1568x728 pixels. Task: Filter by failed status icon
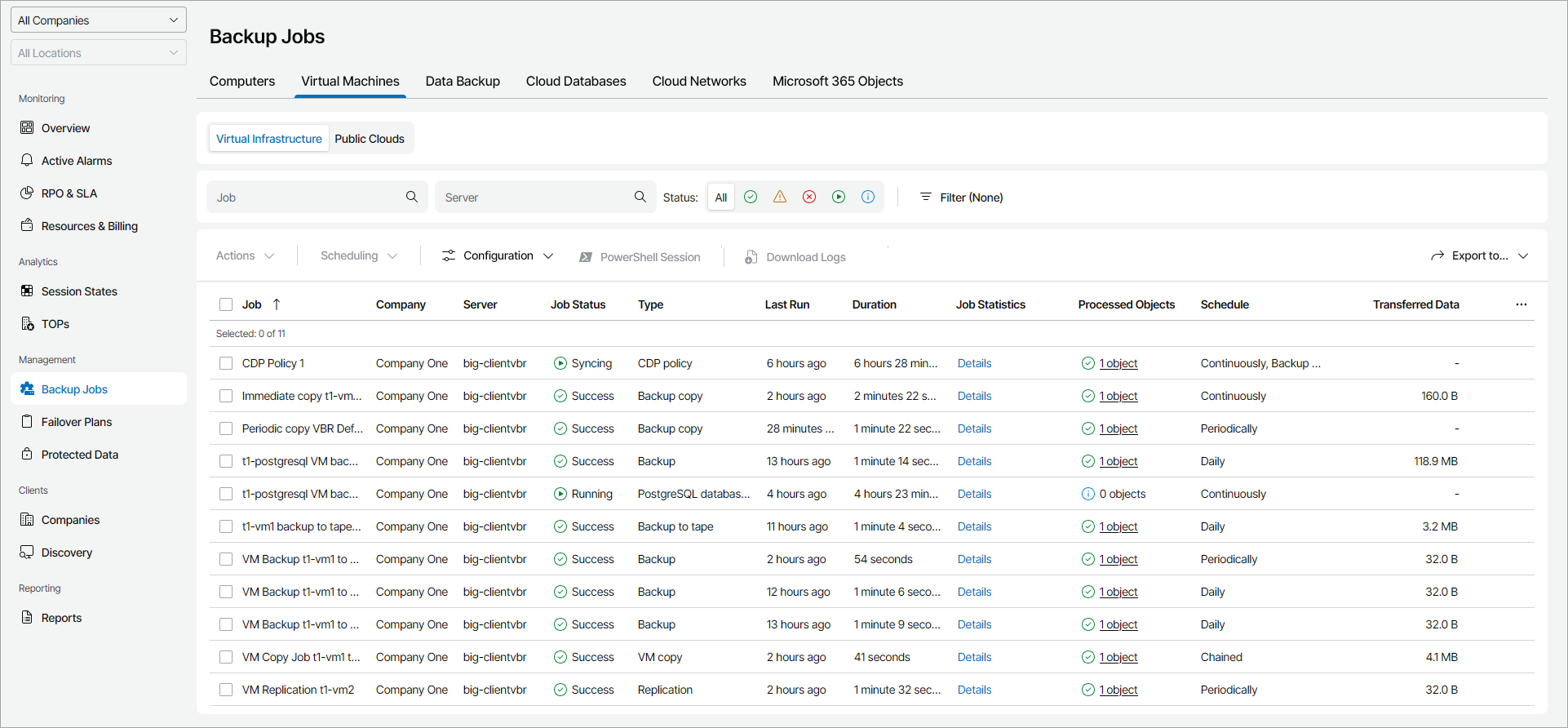point(809,197)
